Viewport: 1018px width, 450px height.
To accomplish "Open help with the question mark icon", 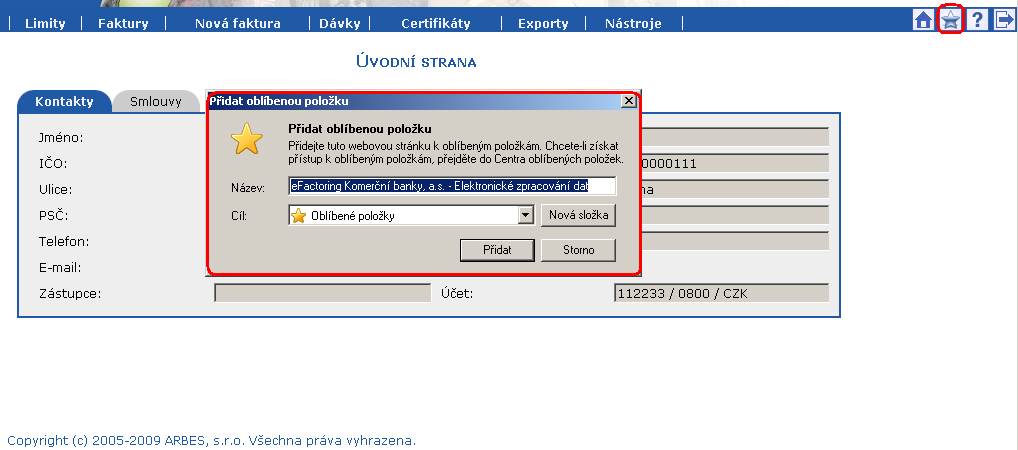I will (977, 20).
